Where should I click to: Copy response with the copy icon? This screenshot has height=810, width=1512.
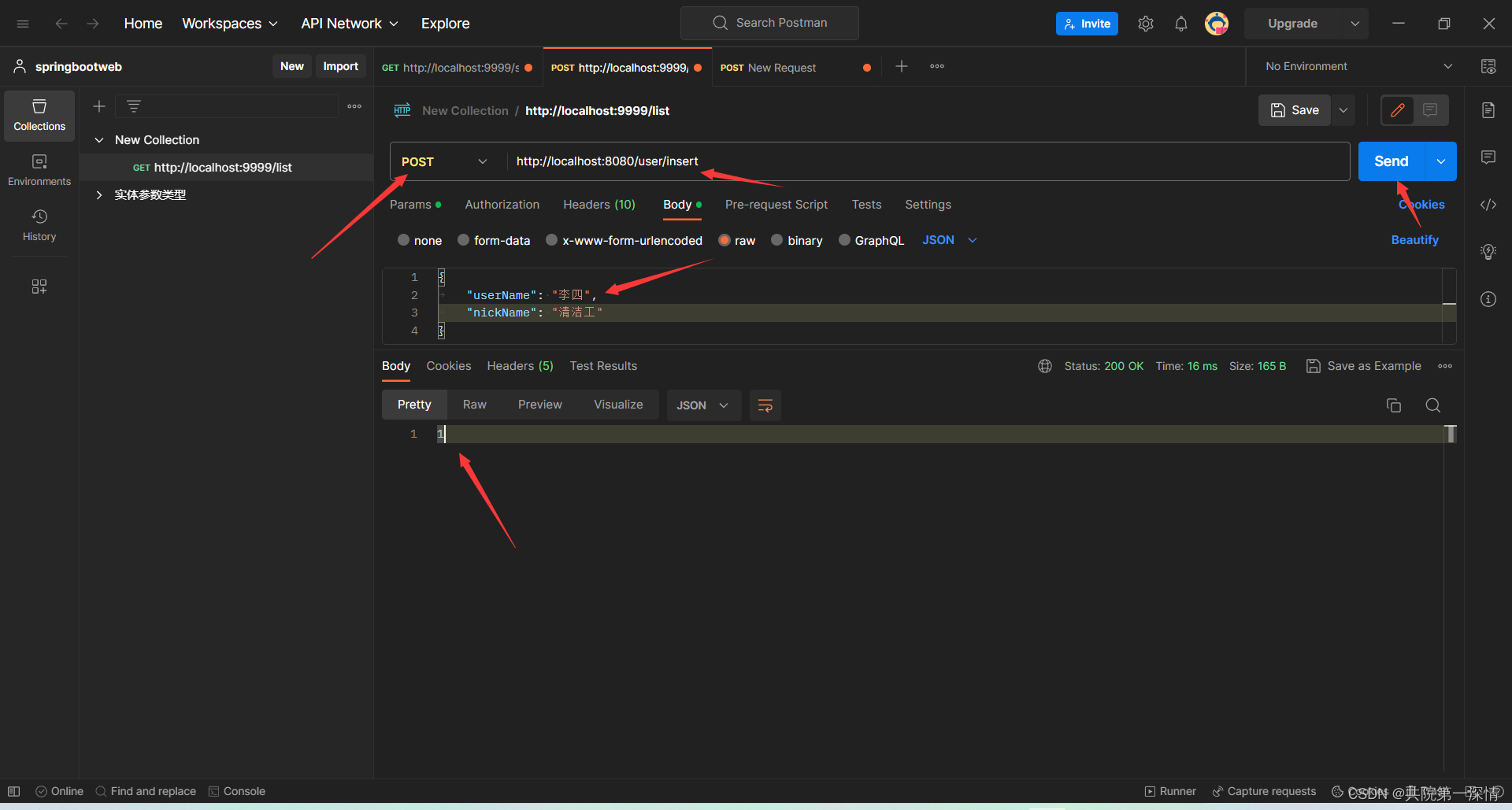click(1394, 405)
